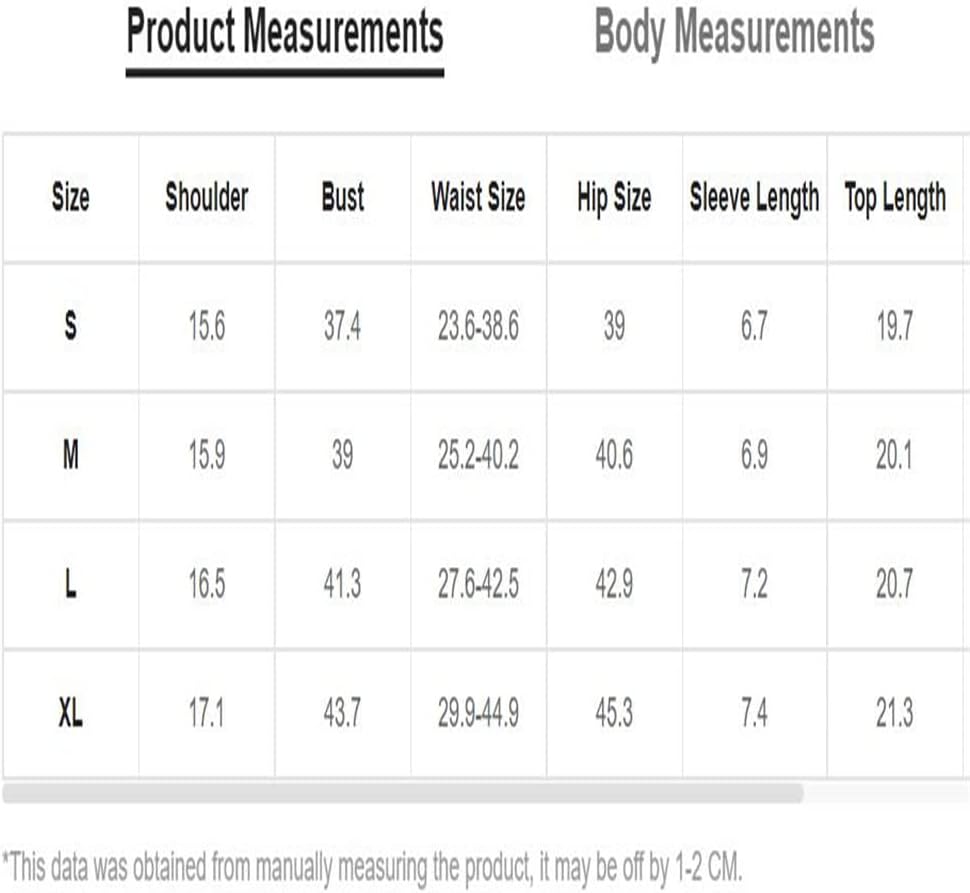Click the 21.3 top length cell
970x893 pixels.
point(895,713)
